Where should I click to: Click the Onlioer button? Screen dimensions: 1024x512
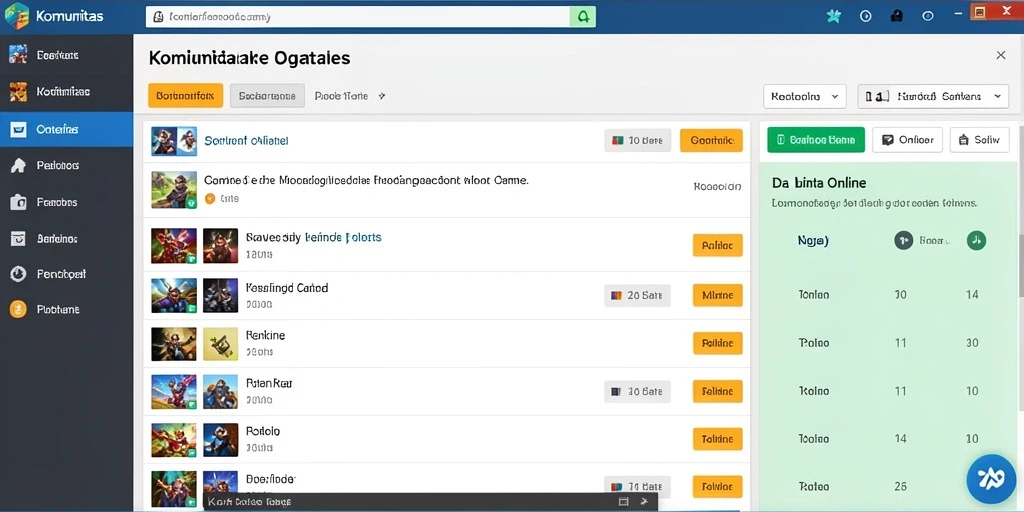click(907, 140)
